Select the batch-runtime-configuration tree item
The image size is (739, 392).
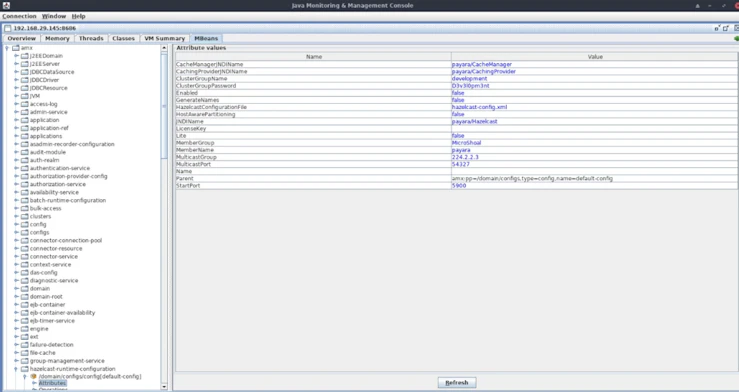[67, 200]
